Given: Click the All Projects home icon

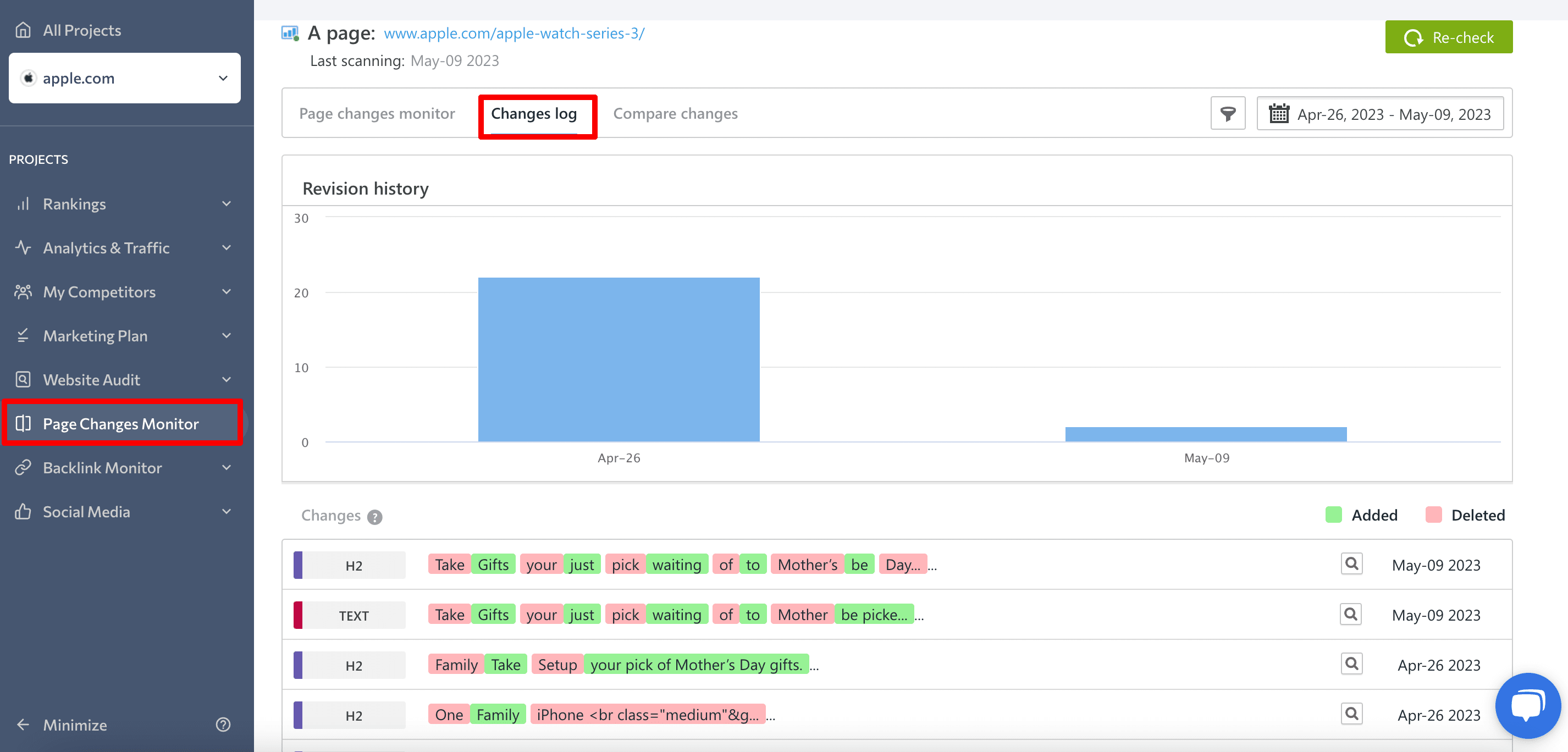Looking at the screenshot, I should pyautogui.click(x=23, y=30).
